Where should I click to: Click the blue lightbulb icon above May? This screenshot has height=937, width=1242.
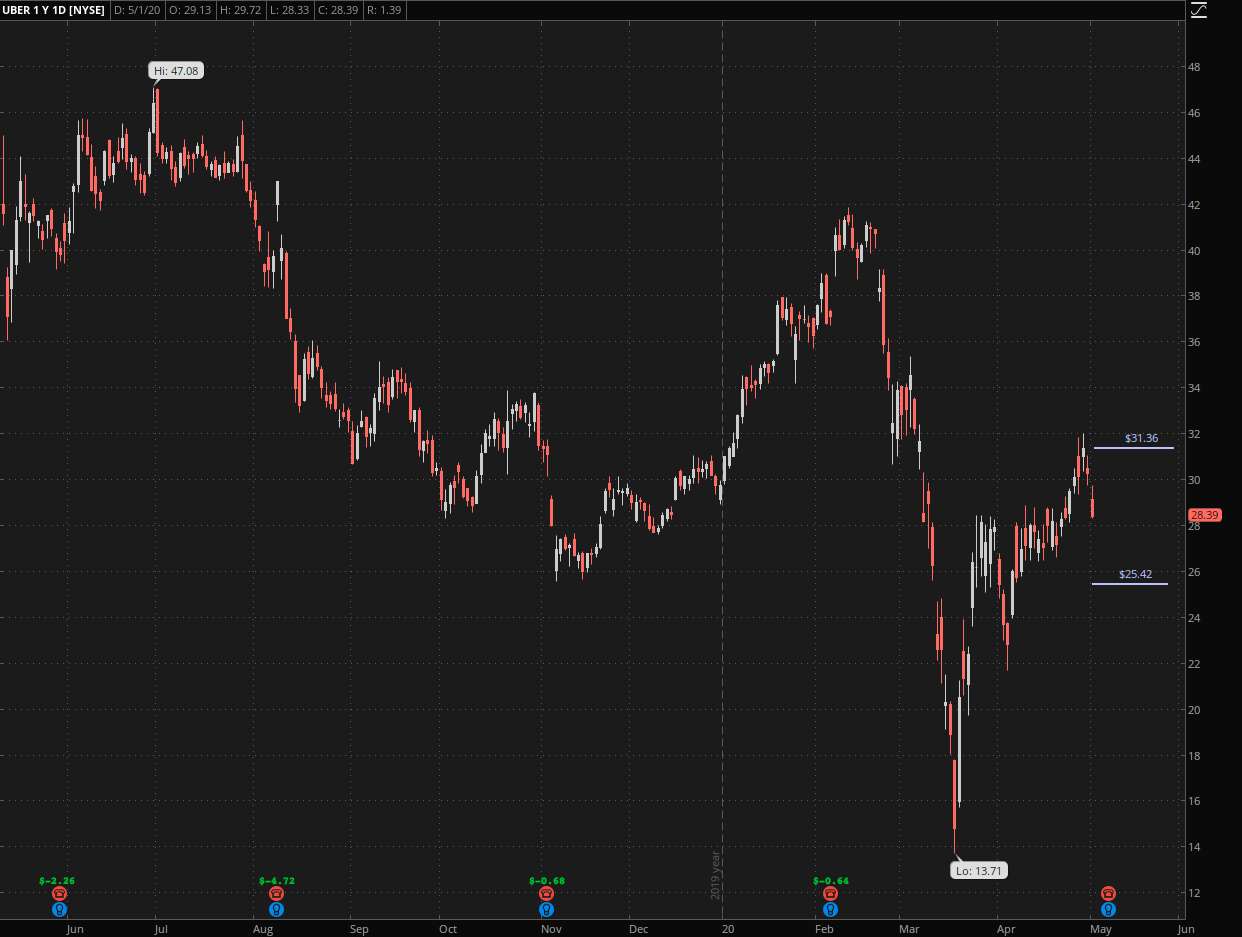pos(1108,910)
